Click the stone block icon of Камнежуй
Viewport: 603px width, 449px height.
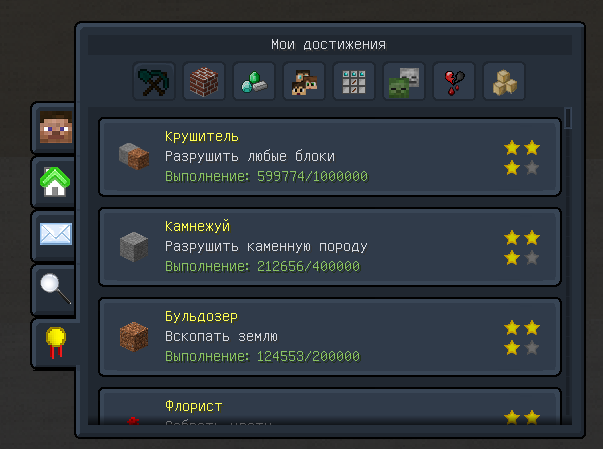(x=134, y=247)
